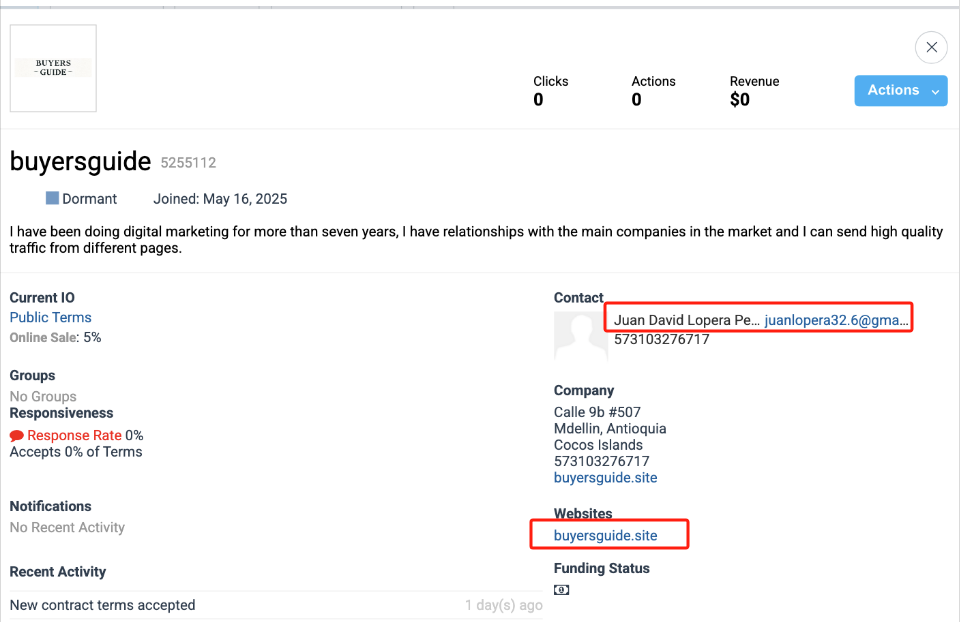
Task: Open buyersguide.site link in Company address
Action: point(605,477)
